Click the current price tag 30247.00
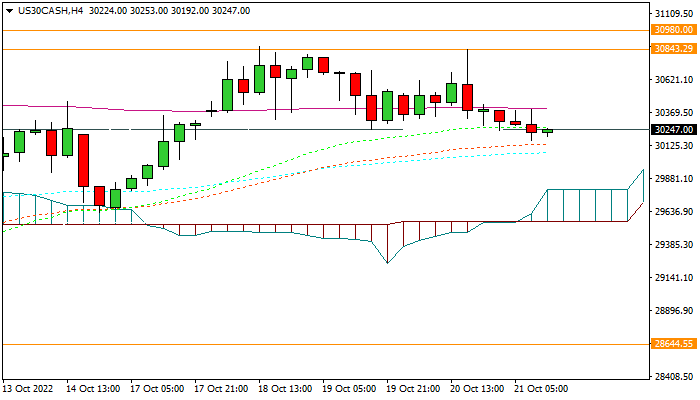The image size is (700, 400). click(672, 129)
